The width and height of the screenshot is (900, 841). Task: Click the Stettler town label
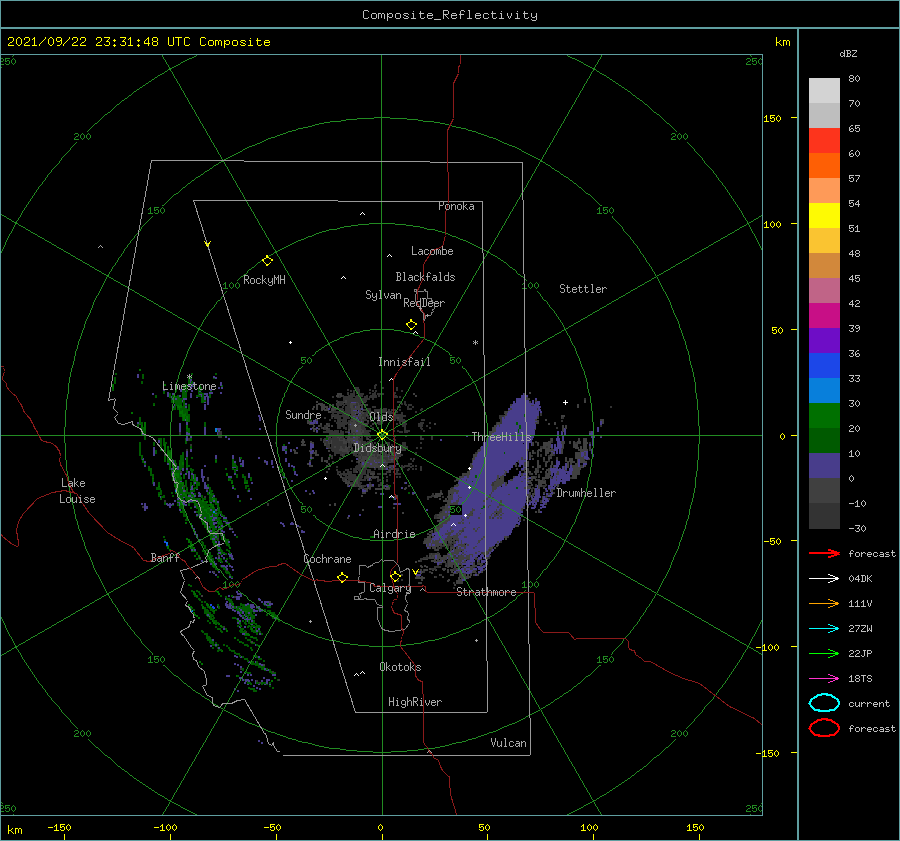pyautogui.click(x=583, y=289)
